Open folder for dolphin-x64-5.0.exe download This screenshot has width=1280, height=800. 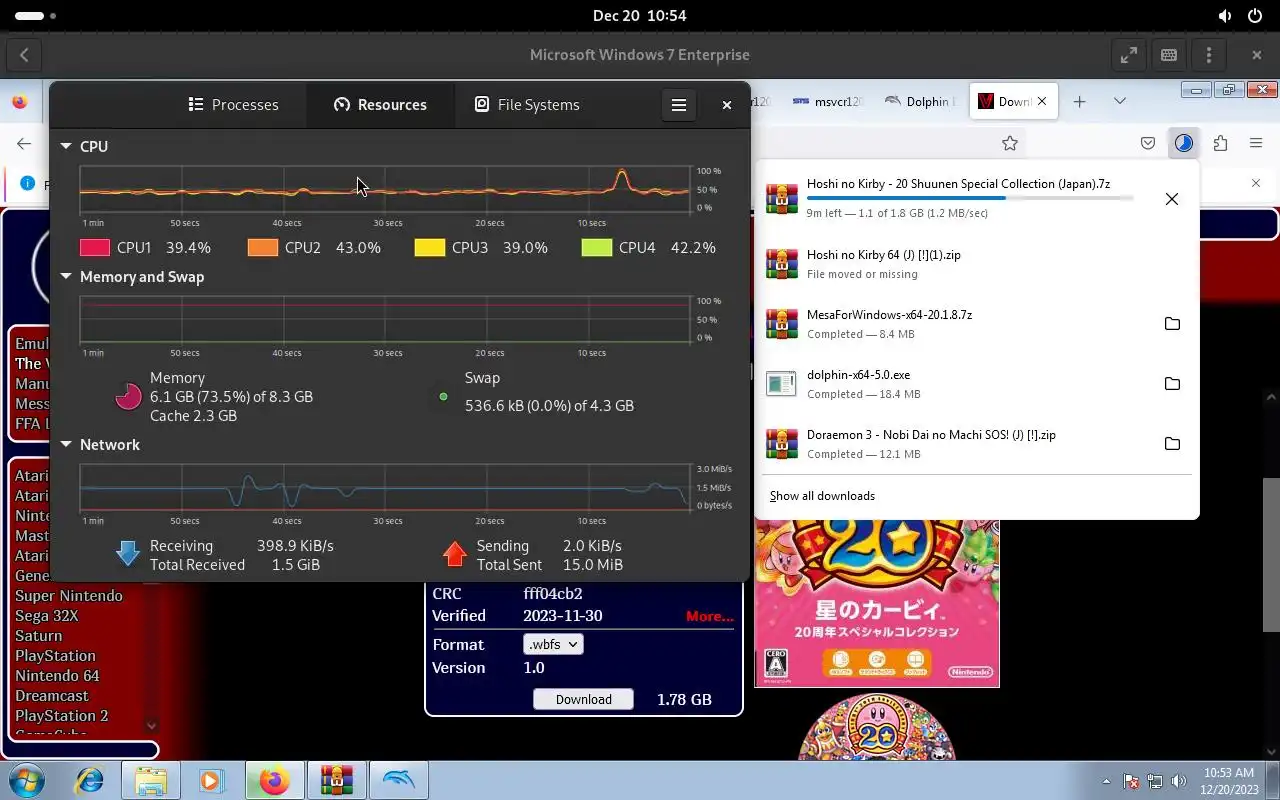point(1172,384)
